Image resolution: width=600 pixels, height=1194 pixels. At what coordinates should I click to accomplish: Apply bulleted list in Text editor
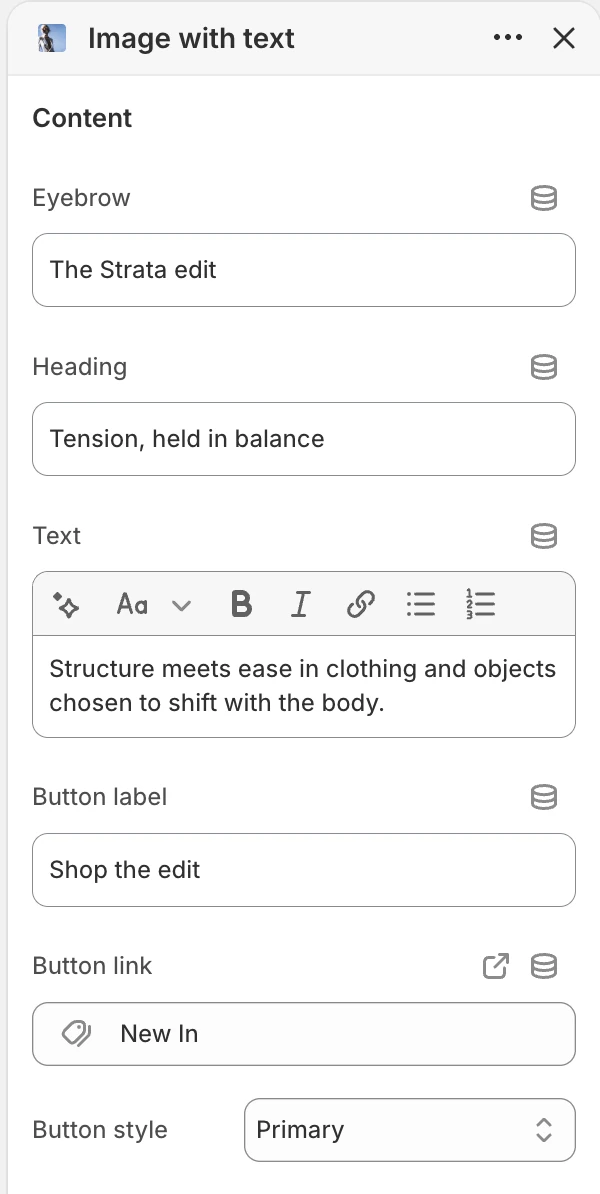[x=420, y=605]
